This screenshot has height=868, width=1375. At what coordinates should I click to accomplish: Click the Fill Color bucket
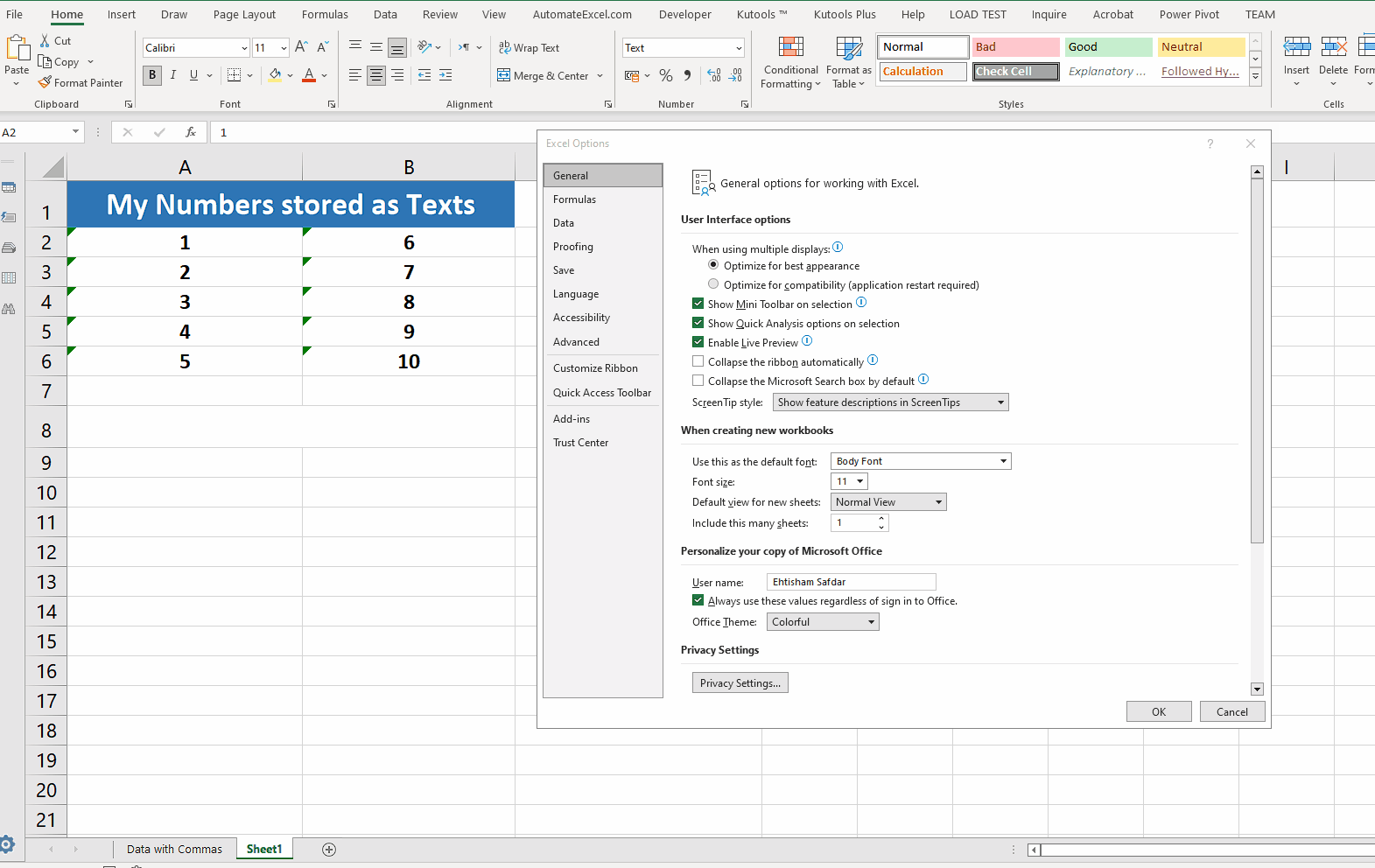pyautogui.click(x=275, y=75)
